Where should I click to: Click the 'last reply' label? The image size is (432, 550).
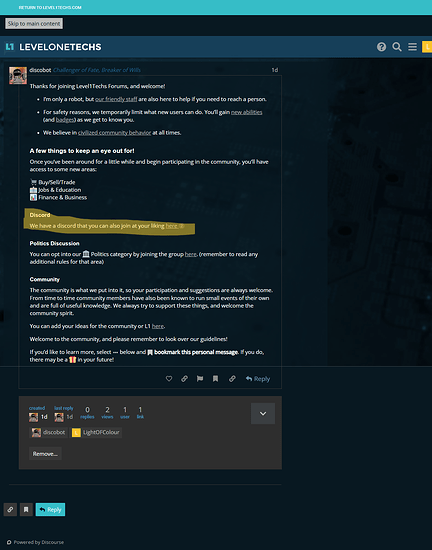coord(64,408)
